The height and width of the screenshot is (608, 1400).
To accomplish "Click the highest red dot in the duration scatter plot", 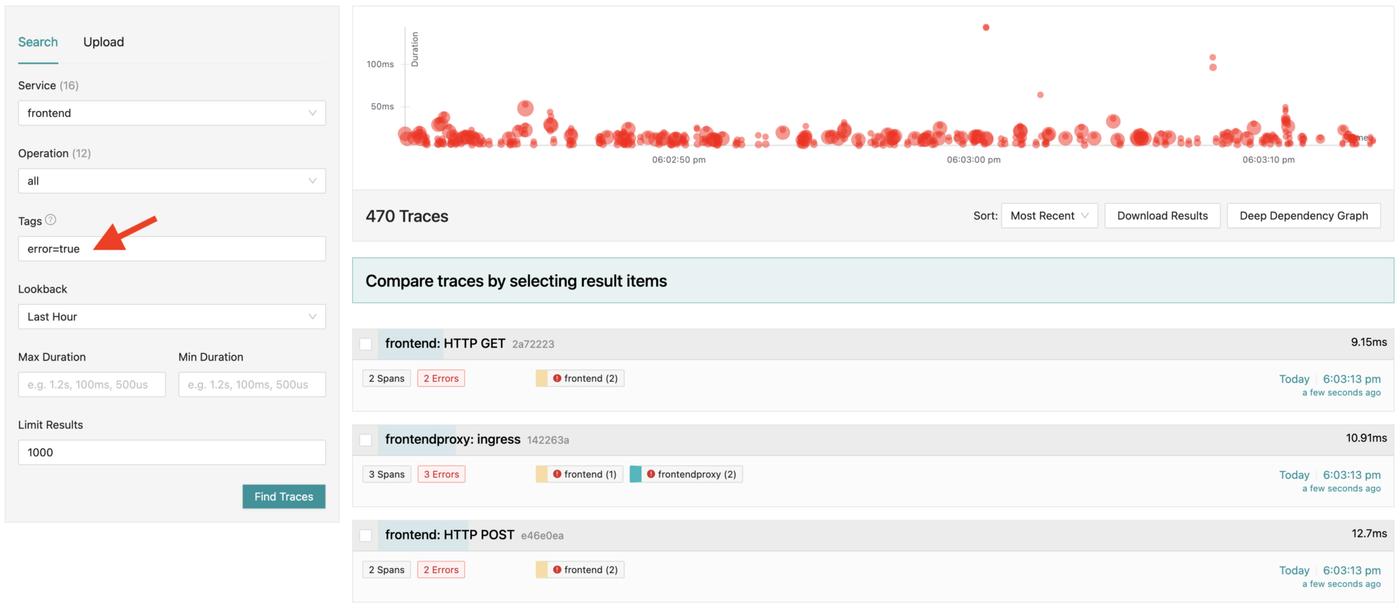I will pos(986,28).
